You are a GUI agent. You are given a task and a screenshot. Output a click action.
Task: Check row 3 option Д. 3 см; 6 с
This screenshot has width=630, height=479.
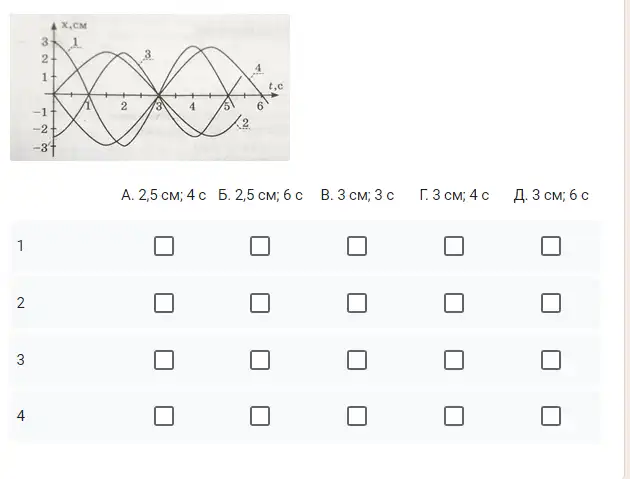(x=551, y=360)
